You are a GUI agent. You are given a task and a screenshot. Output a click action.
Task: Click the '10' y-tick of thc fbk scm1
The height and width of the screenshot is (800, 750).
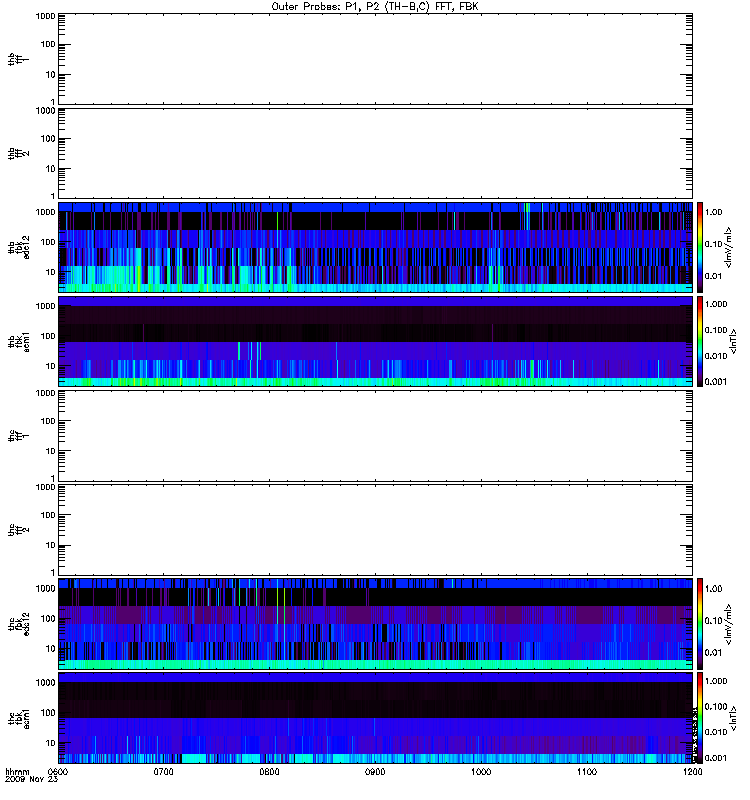[x=51, y=743]
